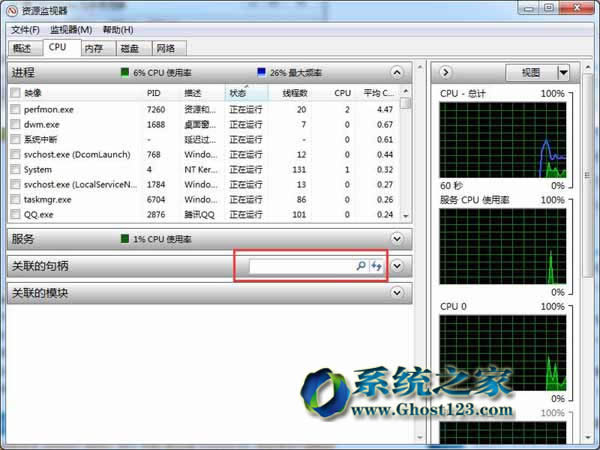This screenshot has width=600, height=450.
Task: Sort by the 线程数 column header
Action: coord(295,93)
